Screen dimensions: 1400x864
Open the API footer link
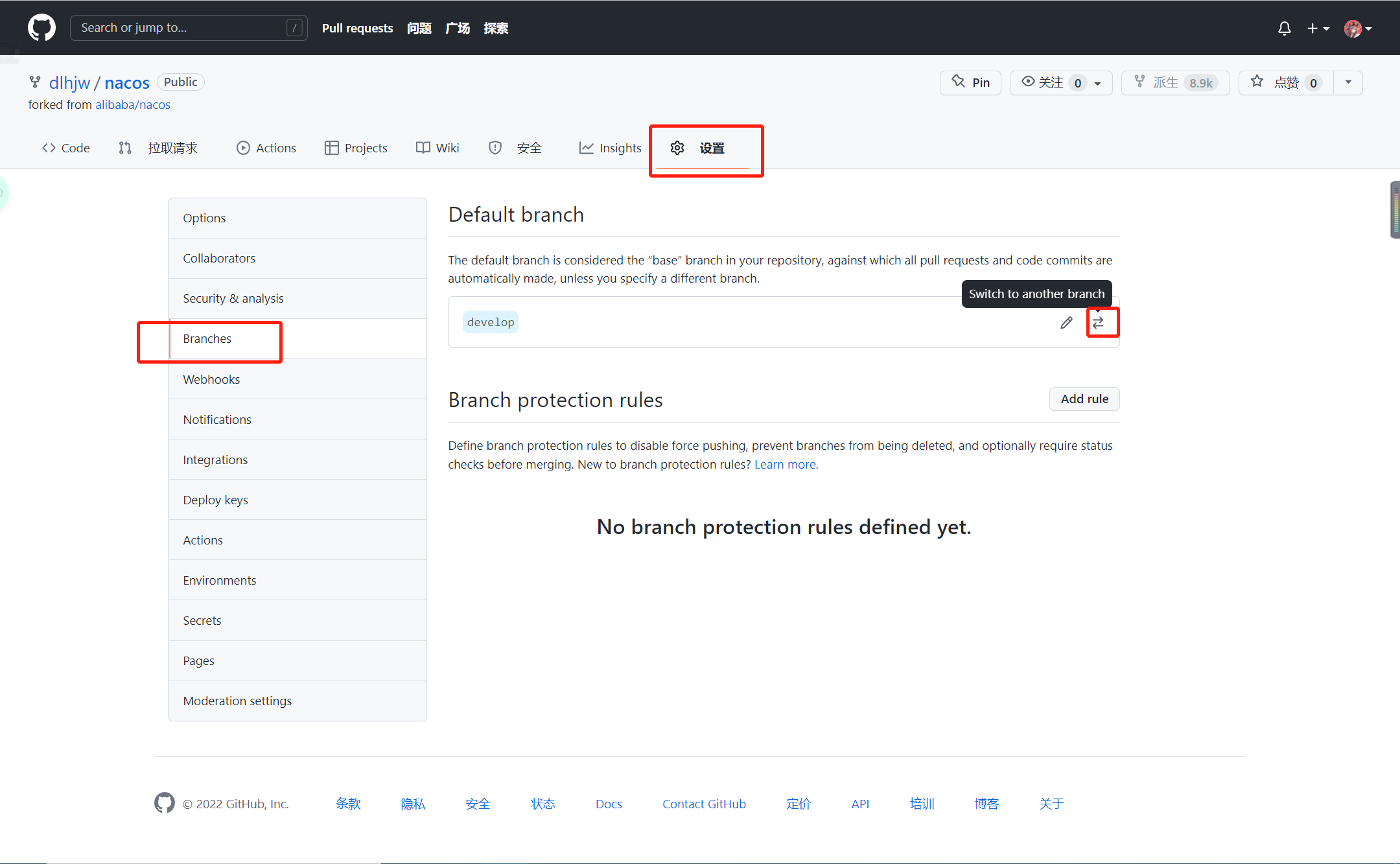coord(860,804)
